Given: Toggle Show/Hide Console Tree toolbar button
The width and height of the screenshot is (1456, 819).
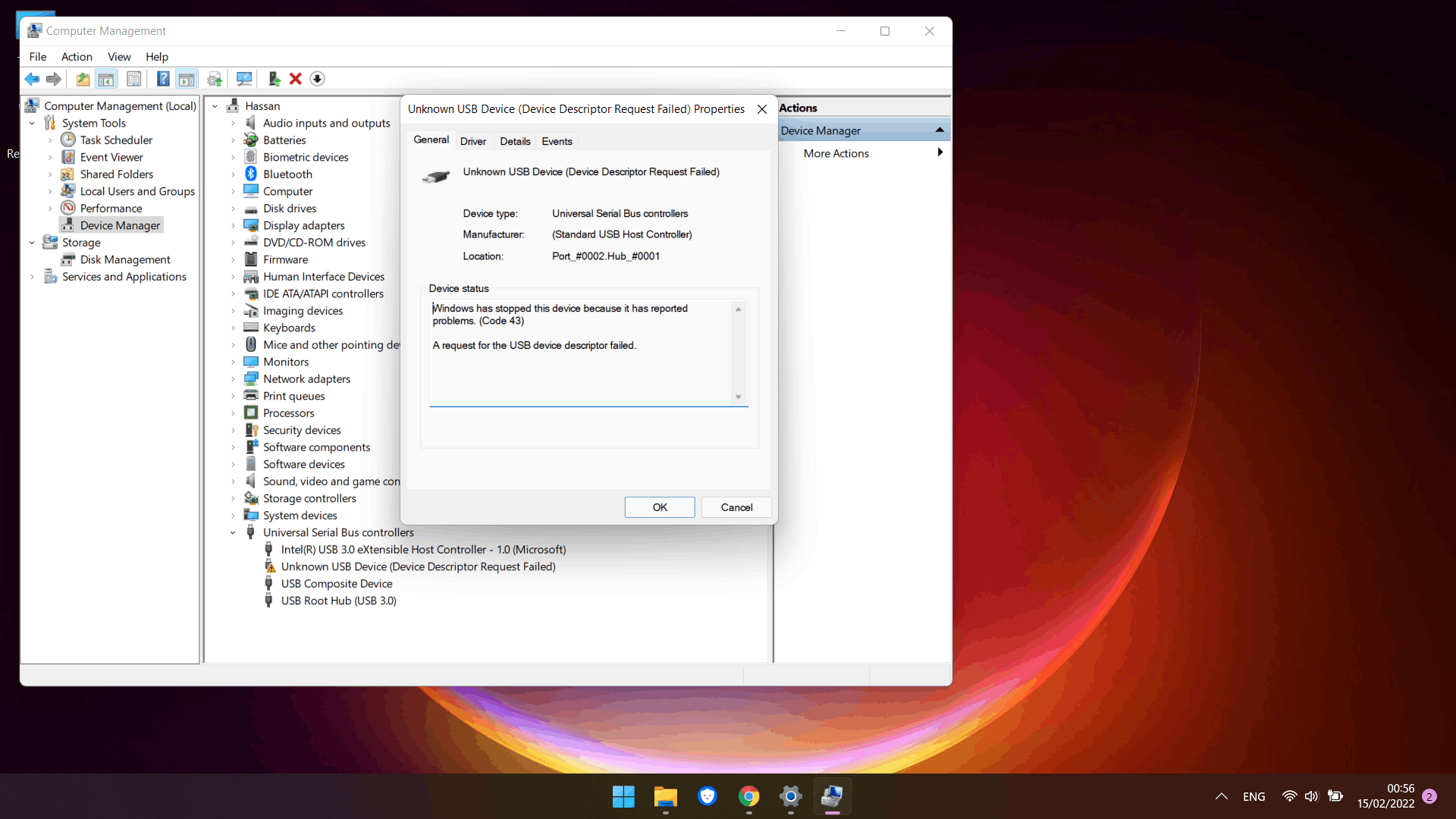Looking at the screenshot, I should coord(106,79).
